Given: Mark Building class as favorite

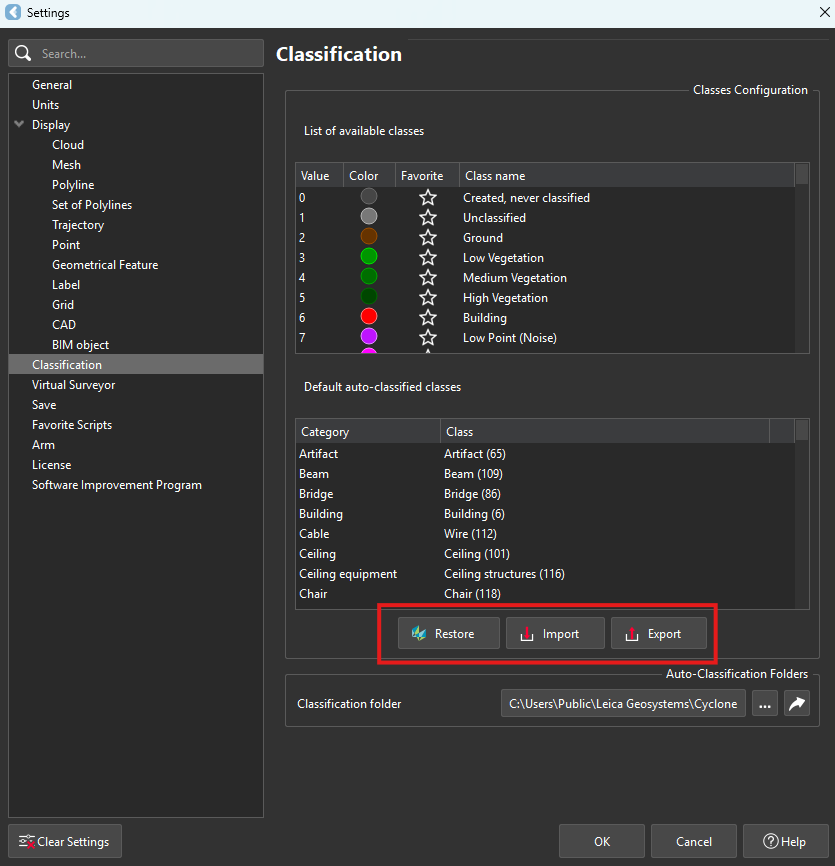Looking at the screenshot, I should (428, 318).
